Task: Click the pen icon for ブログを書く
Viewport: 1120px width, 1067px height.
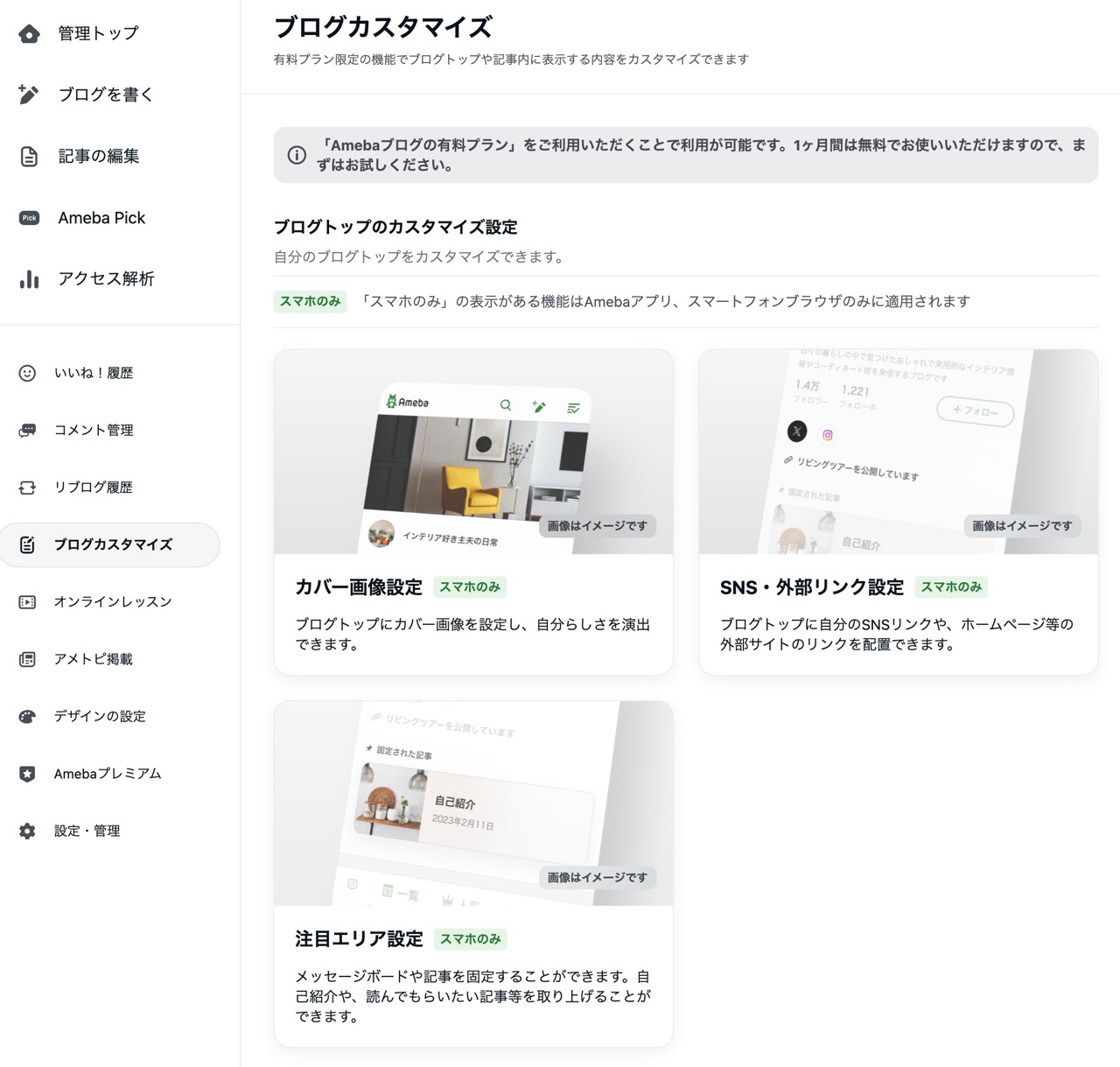Action: tap(29, 95)
